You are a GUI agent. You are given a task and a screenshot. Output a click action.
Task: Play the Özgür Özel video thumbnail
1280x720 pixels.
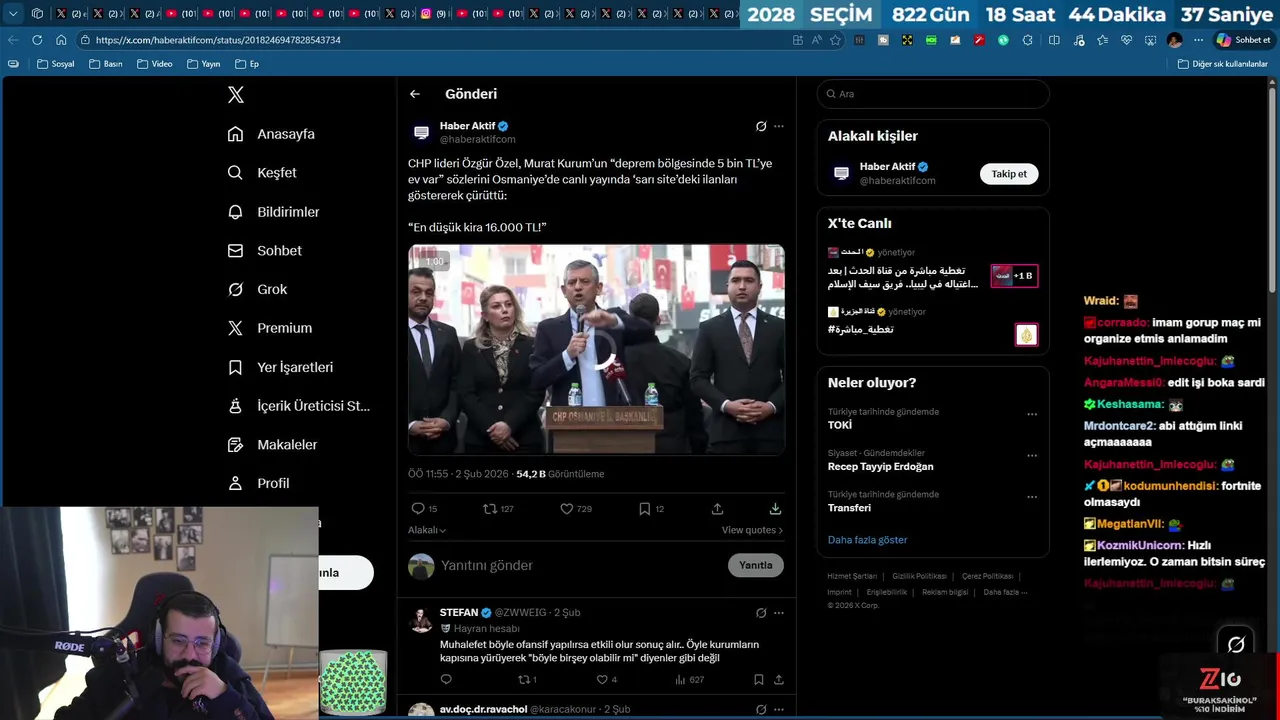pos(596,350)
